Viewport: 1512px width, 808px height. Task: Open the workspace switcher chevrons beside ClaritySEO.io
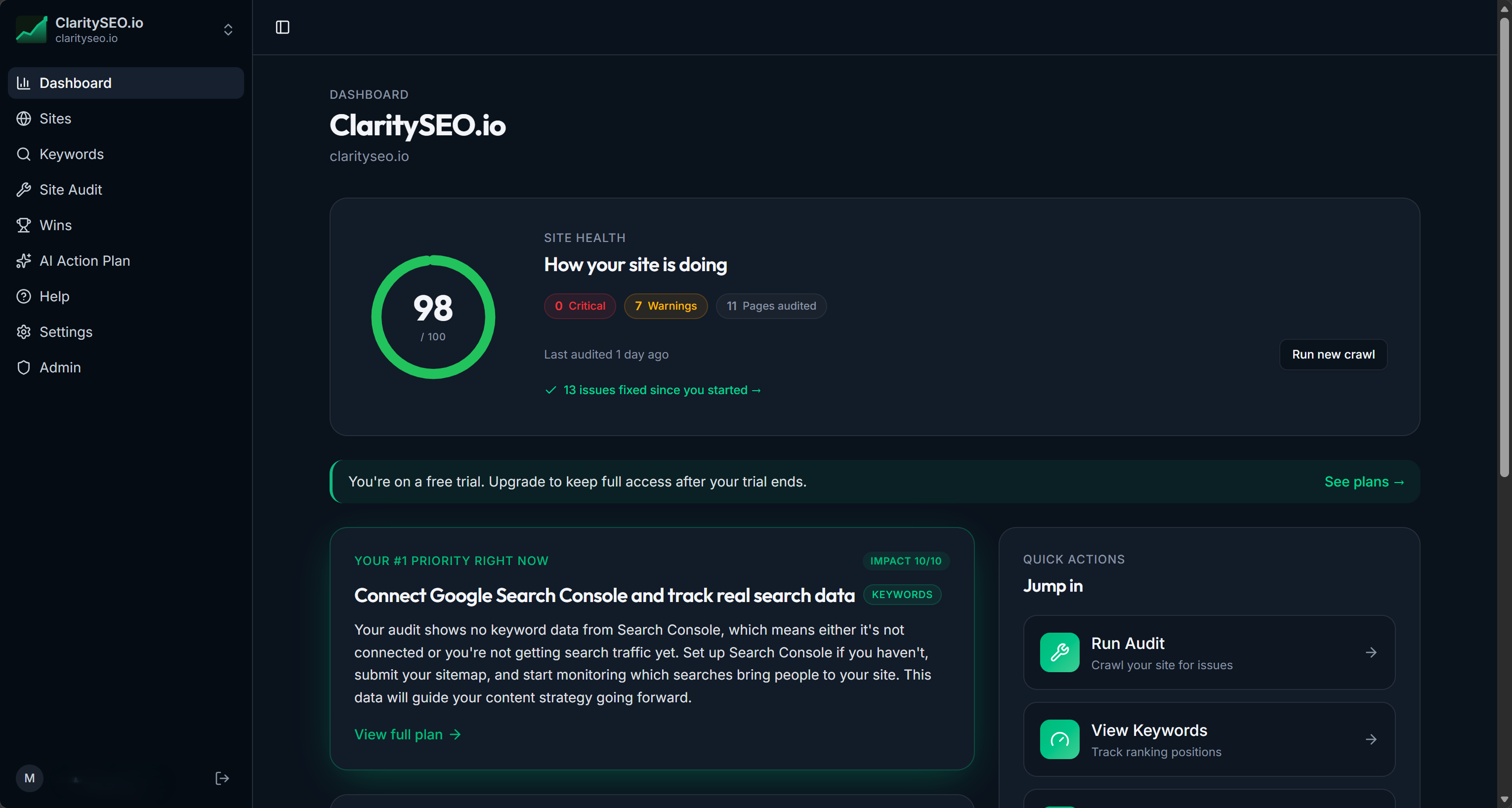tap(228, 29)
